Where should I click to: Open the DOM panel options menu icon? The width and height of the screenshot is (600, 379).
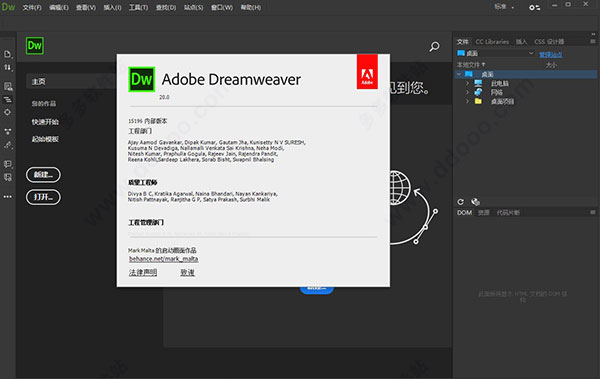click(x=593, y=212)
